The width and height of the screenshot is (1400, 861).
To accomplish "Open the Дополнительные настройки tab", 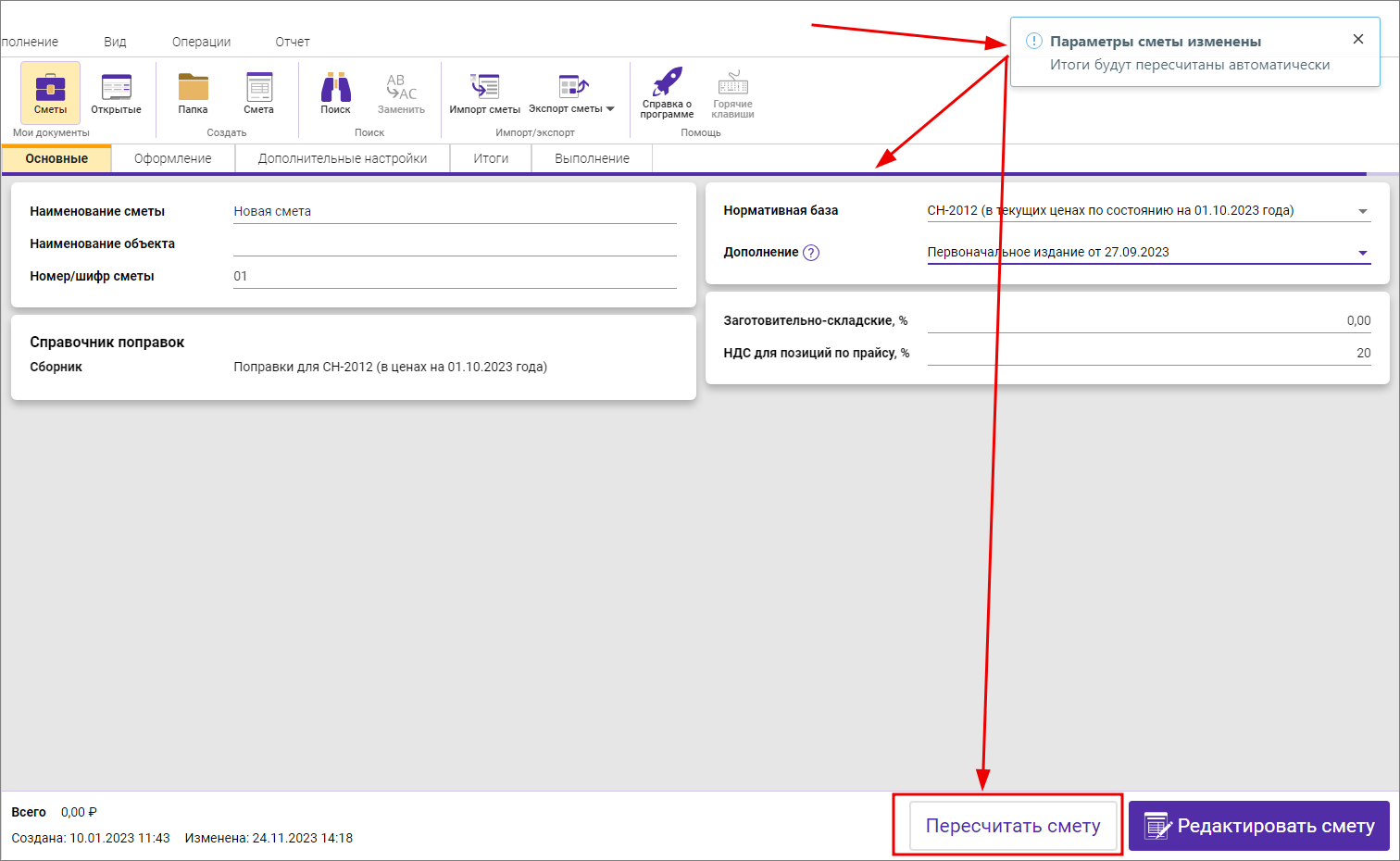I will (343, 158).
